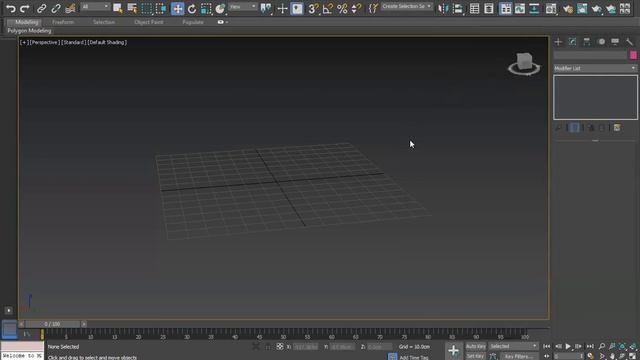The image size is (640, 360).
Task: Activate the Select and Place tool
Action: point(220,8)
